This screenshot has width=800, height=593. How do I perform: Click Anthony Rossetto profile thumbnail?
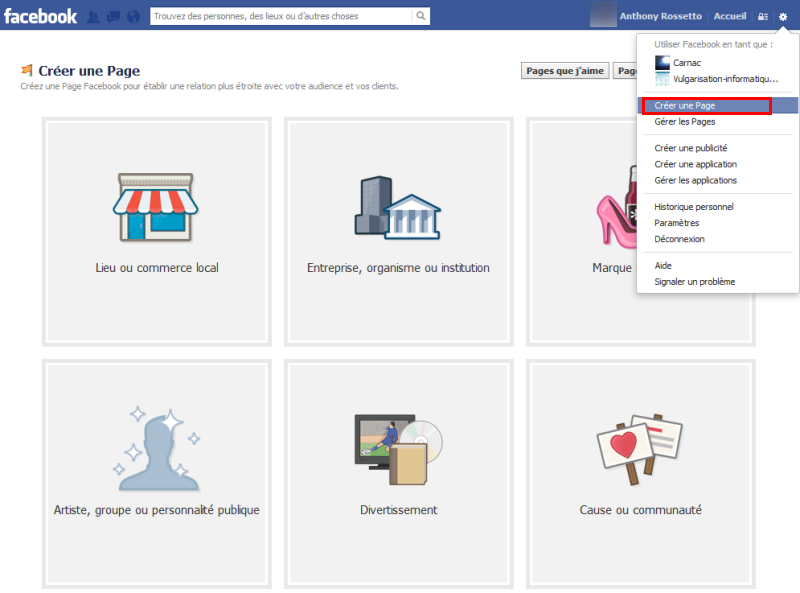click(603, 15)
